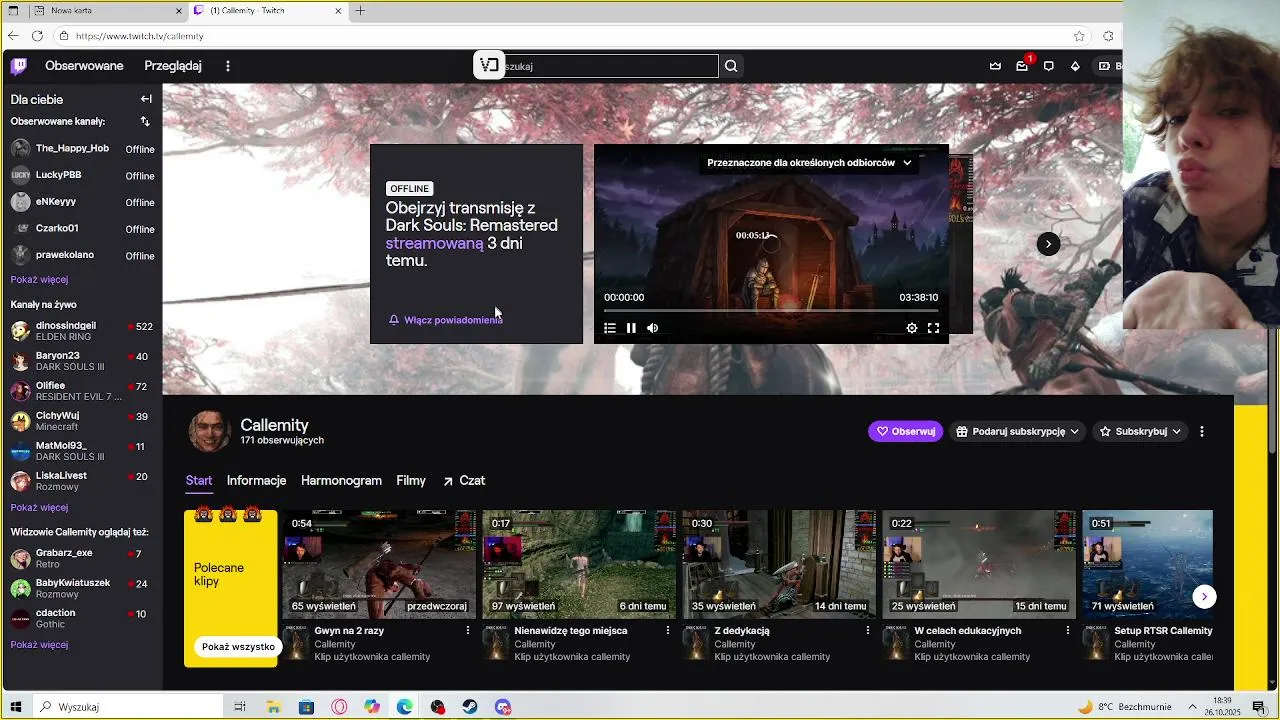Open channel more-options three dots
The width and height of the screenshot is (1280, 720).
click(1202, 432)
